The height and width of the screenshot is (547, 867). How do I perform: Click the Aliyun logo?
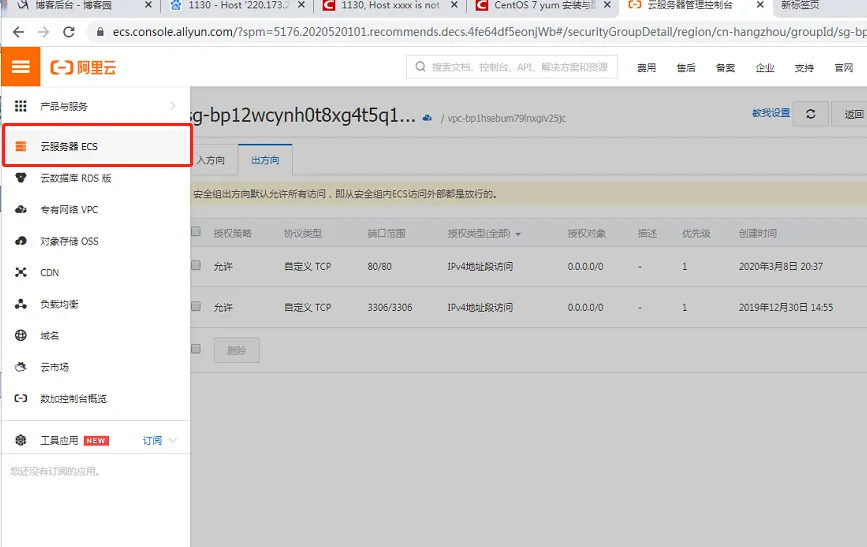[x=83, y=67]
